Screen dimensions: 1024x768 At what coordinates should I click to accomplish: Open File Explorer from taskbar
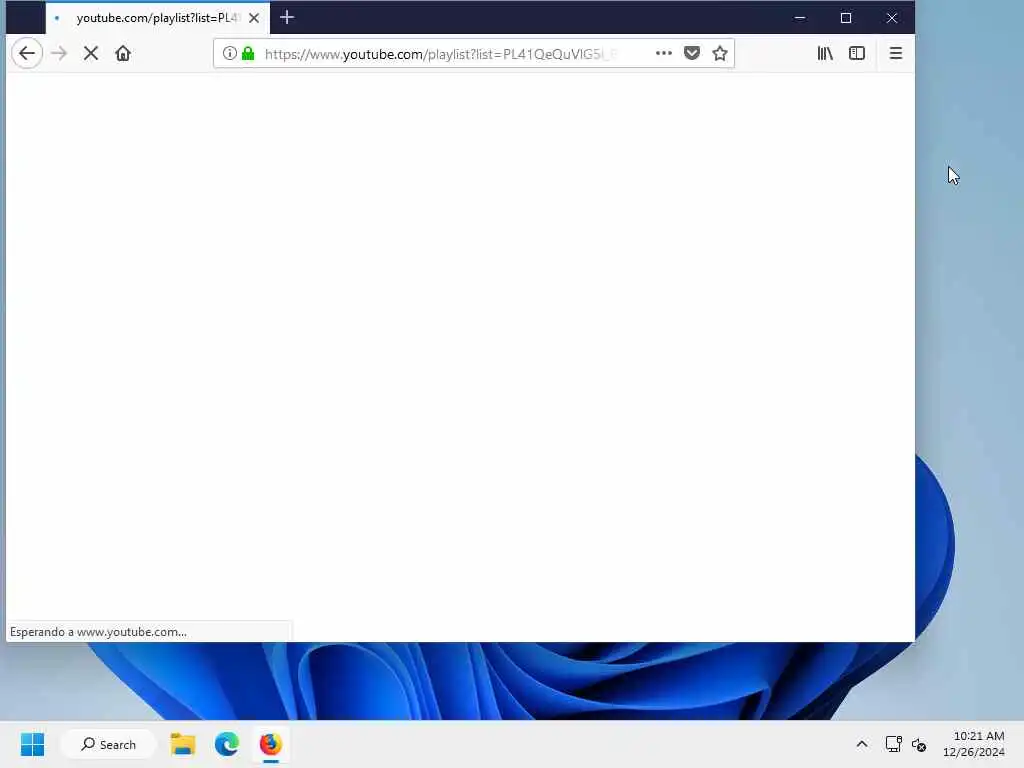183,744
